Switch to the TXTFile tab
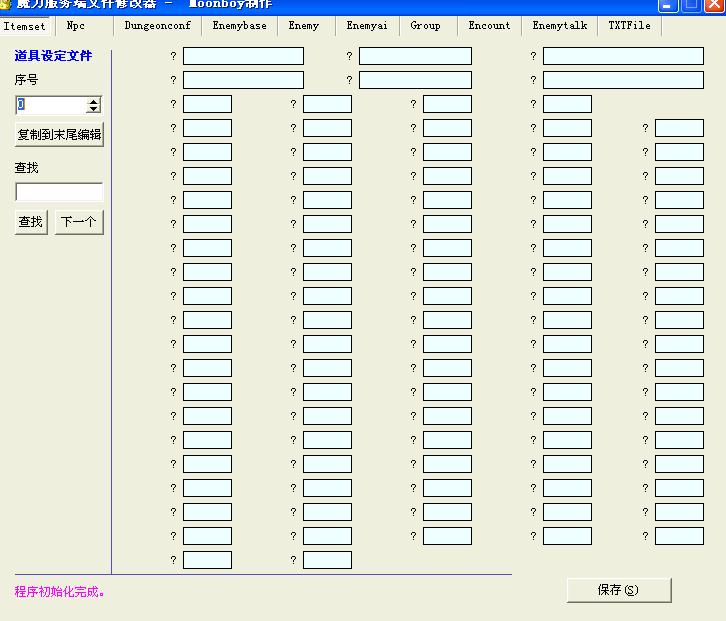This screenshot has height=621, width=726. click(x=629, y=26)
